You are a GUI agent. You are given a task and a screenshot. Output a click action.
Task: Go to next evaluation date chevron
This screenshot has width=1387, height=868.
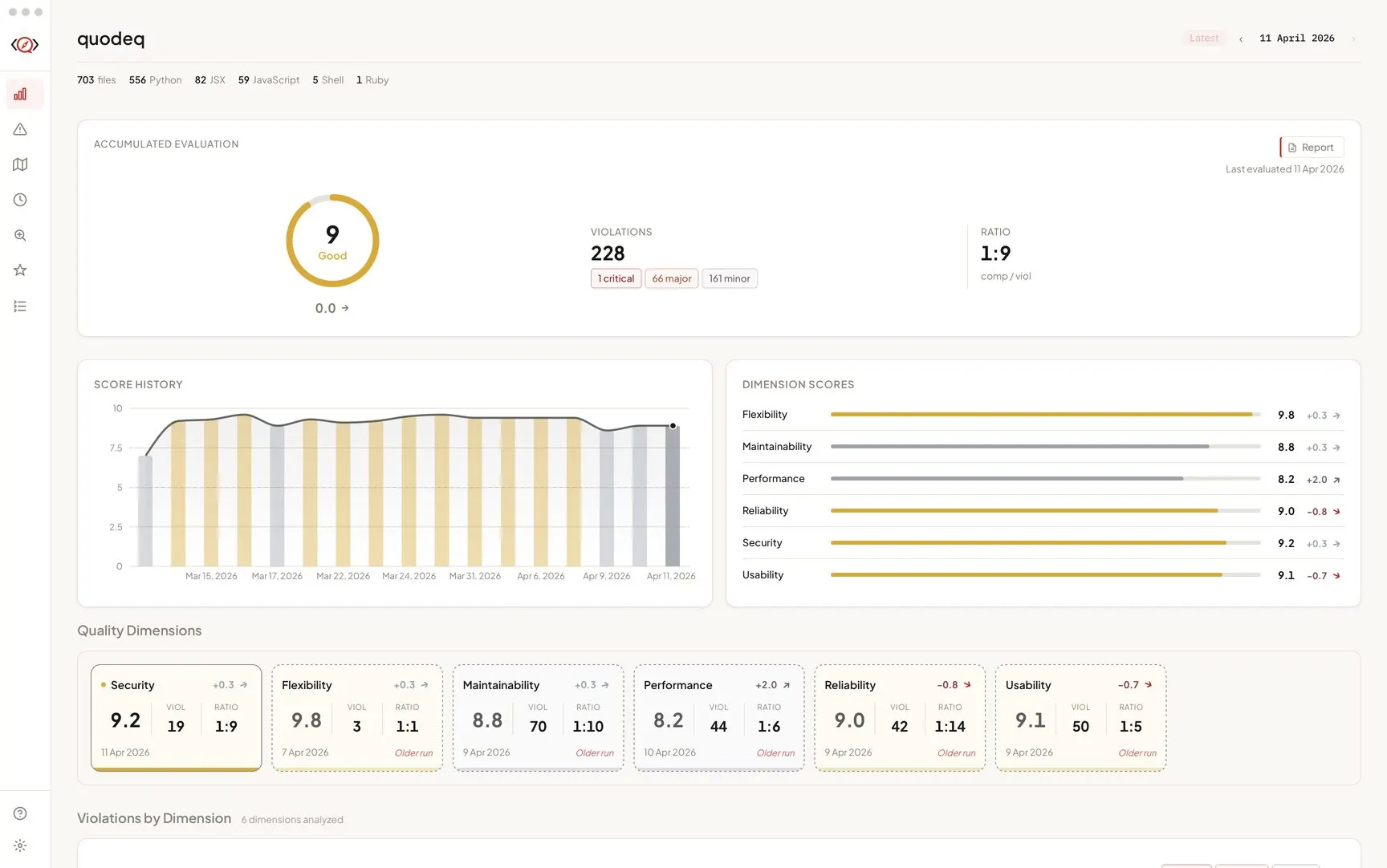[x=1353, y=39]
